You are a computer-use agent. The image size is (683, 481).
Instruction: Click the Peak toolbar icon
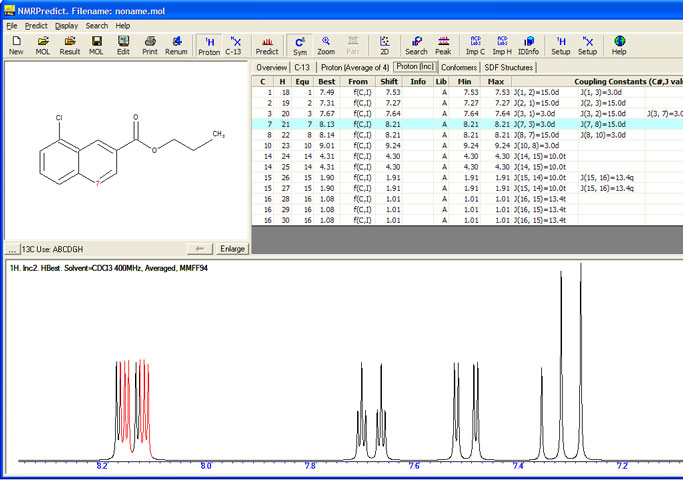coord(443,45)
